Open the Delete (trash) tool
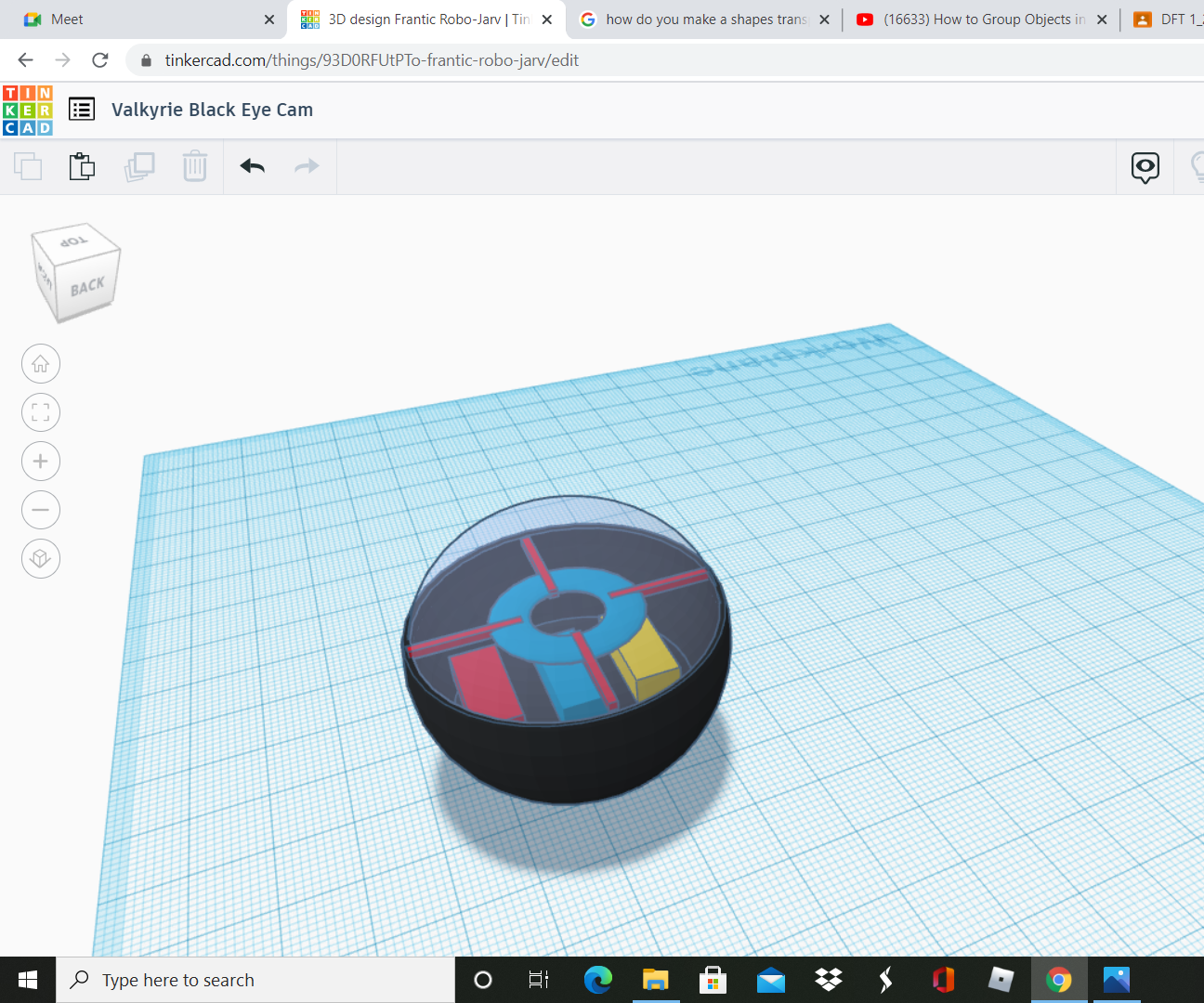Viewport: 1204px width, 1003px height. coord(194,166)
